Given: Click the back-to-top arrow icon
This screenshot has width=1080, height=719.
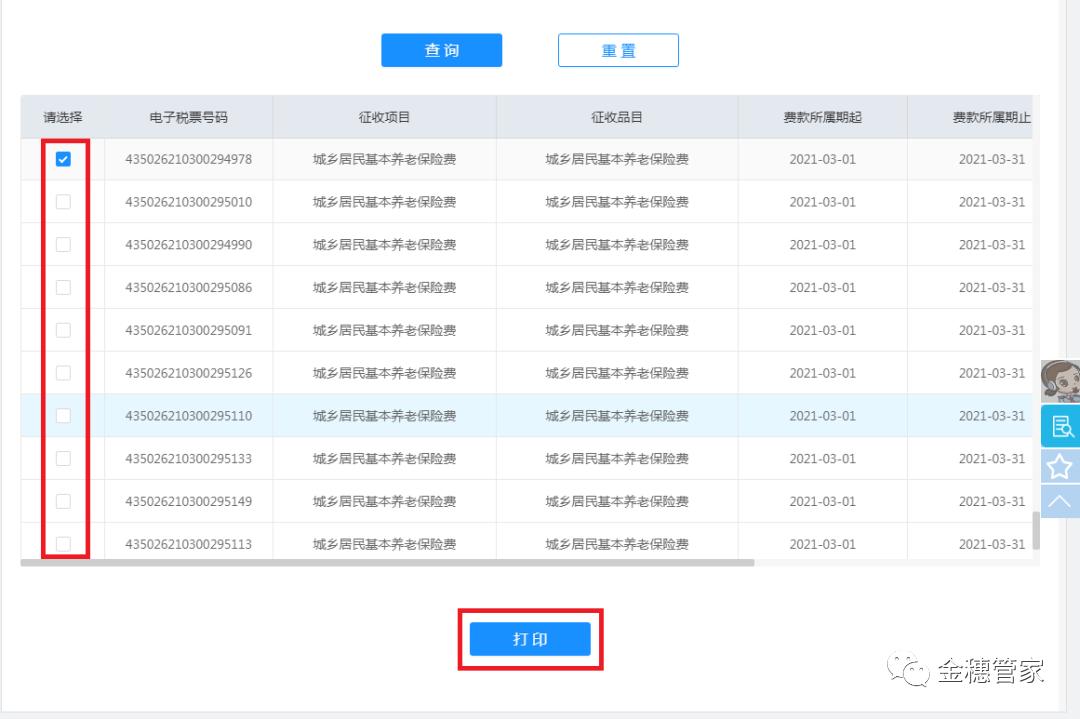Looking at the screenshot, I should point(1061,500).
